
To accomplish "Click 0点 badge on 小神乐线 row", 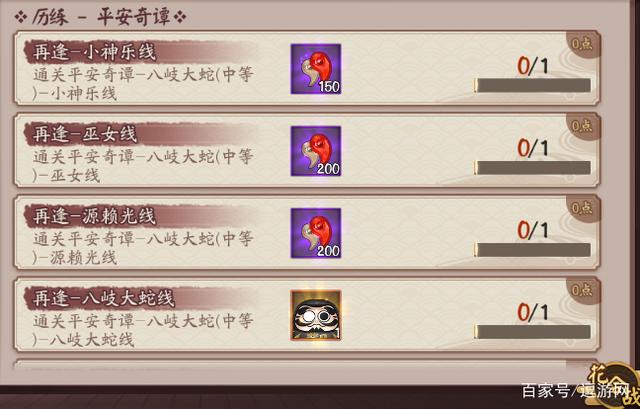I will pos(582,44).
